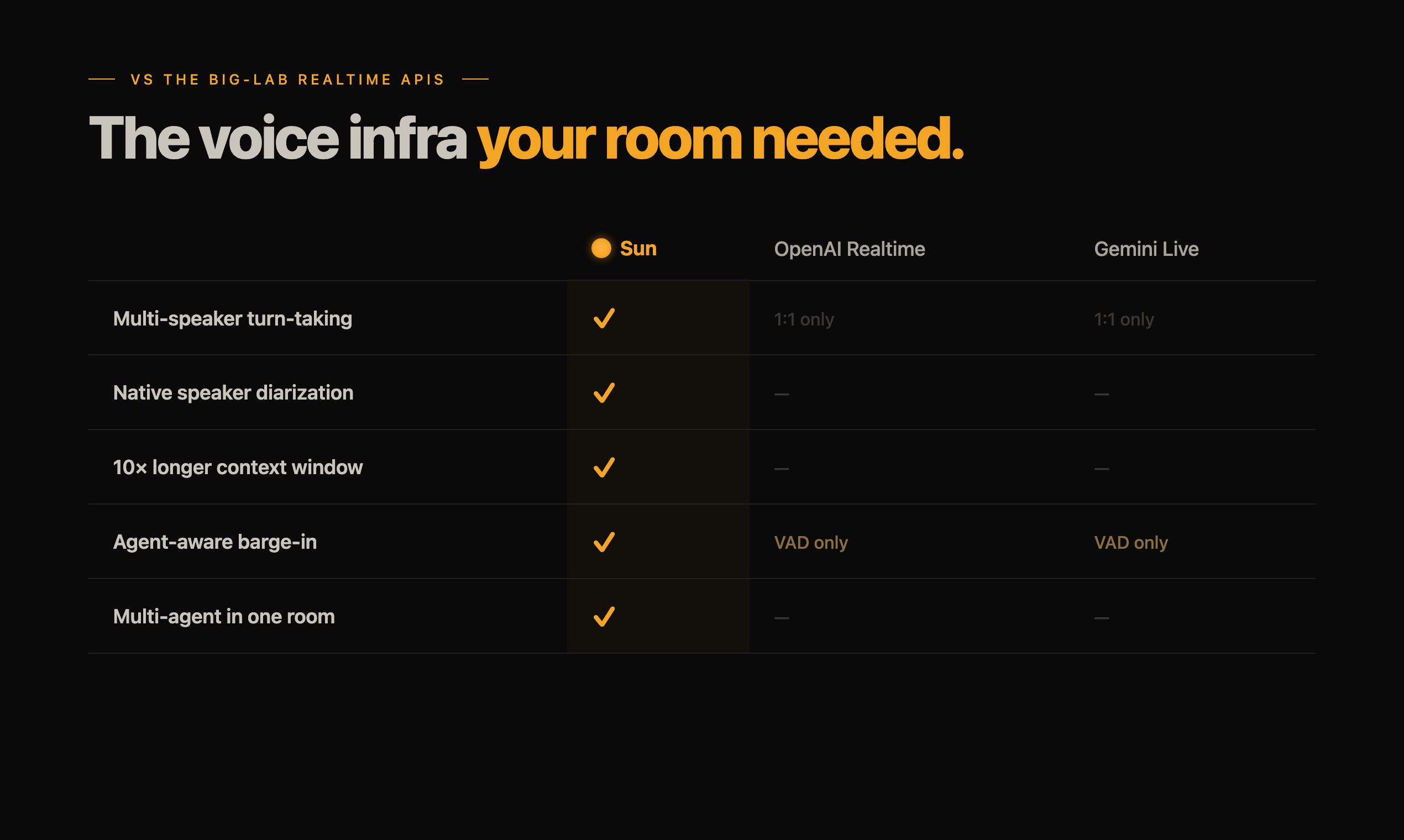Click the Multi-agent in one room label
The height and width of the screenshot is (840, 1404).
point(224,616)
